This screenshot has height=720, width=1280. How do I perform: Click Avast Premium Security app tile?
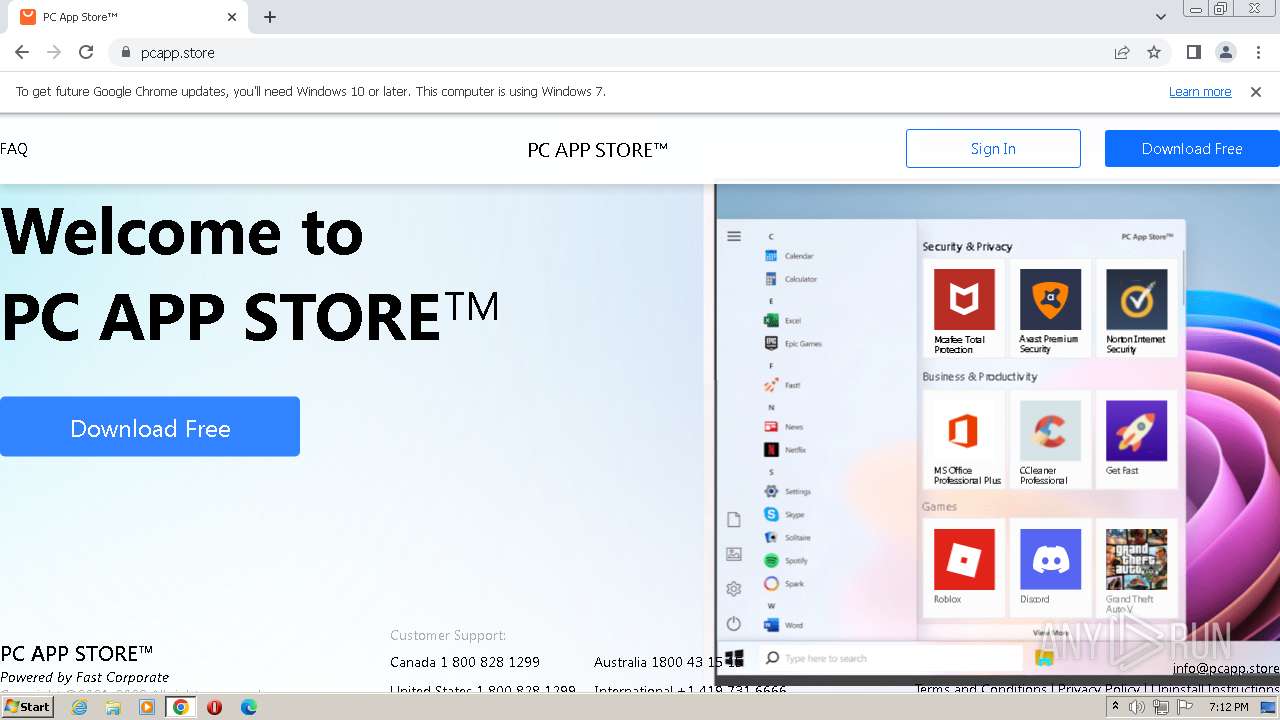(x=1050, y=308)
